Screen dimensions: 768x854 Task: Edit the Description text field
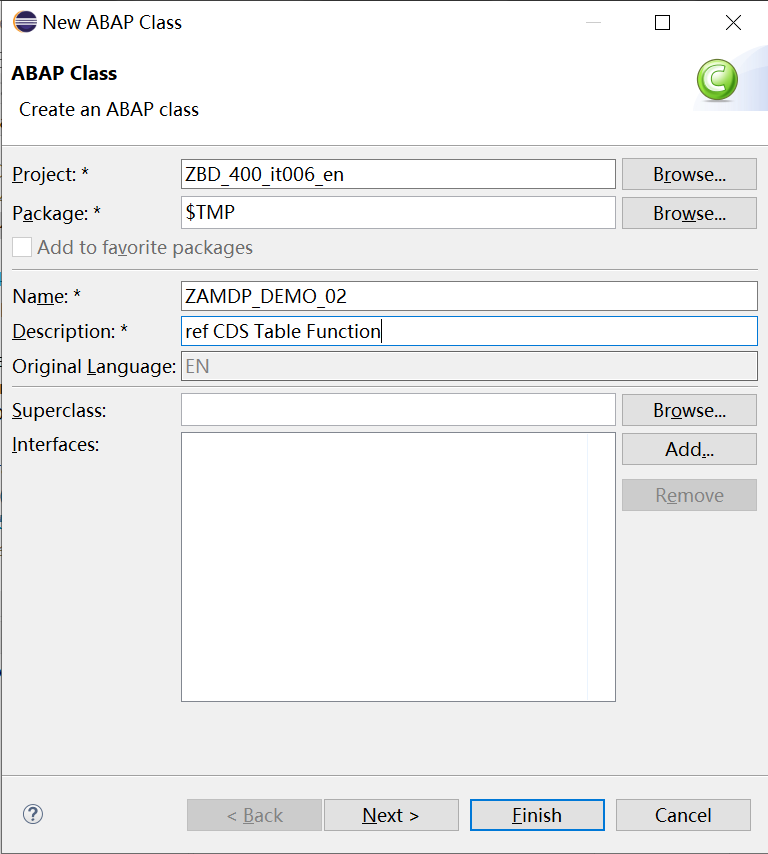[468, 331]
